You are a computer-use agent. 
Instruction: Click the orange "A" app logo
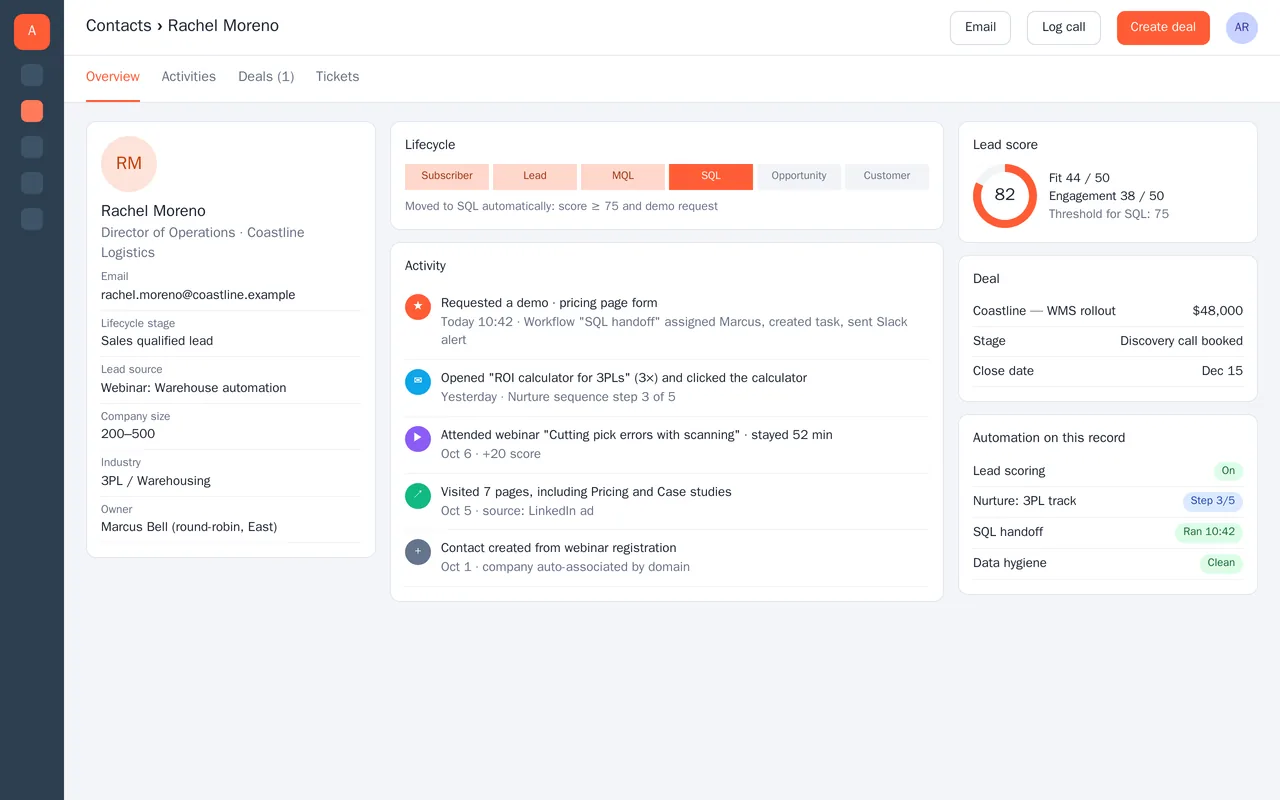point(32,32)
